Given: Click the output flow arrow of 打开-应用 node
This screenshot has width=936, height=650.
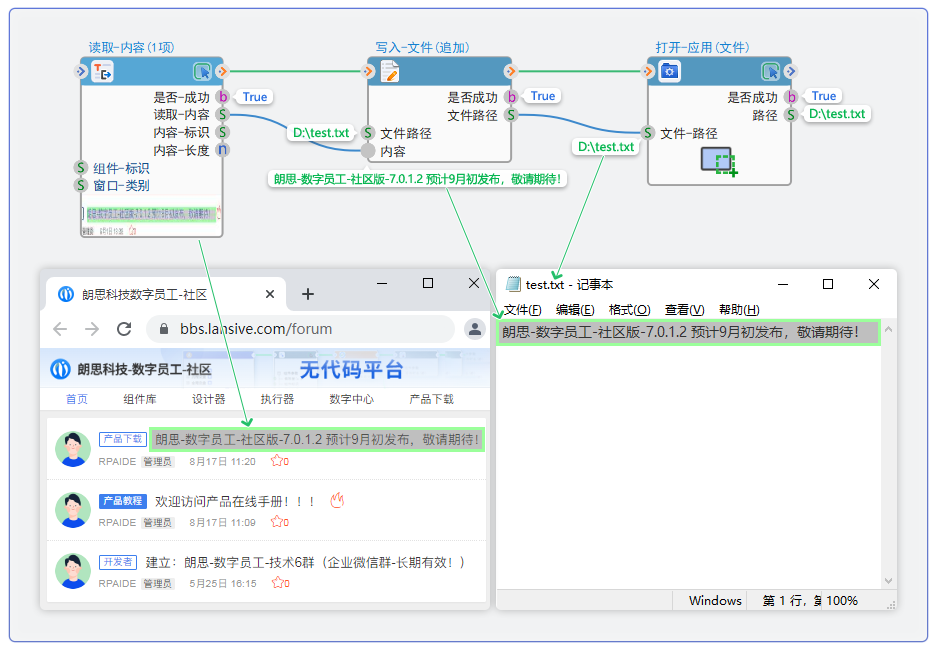Looking at the screenshot, I should (x=791, y=71).
